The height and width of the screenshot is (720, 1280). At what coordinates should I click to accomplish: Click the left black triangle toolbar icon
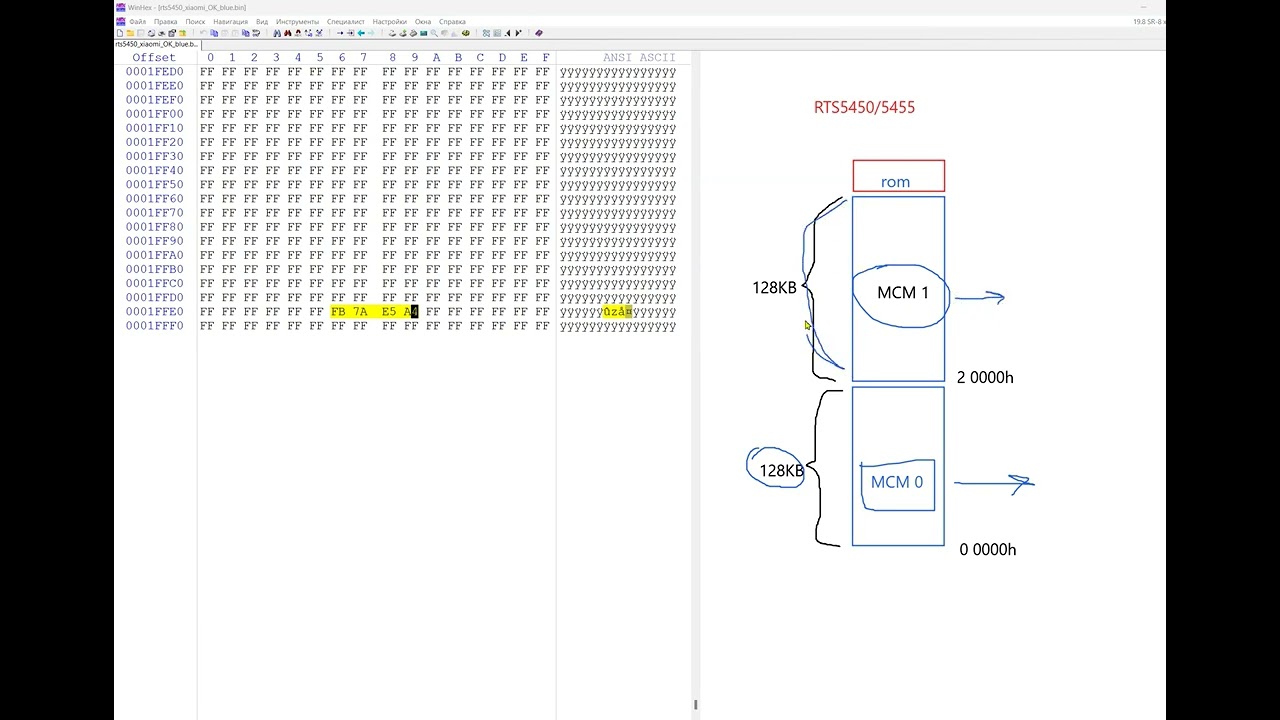pyautogui.click(x=508, y=32)
